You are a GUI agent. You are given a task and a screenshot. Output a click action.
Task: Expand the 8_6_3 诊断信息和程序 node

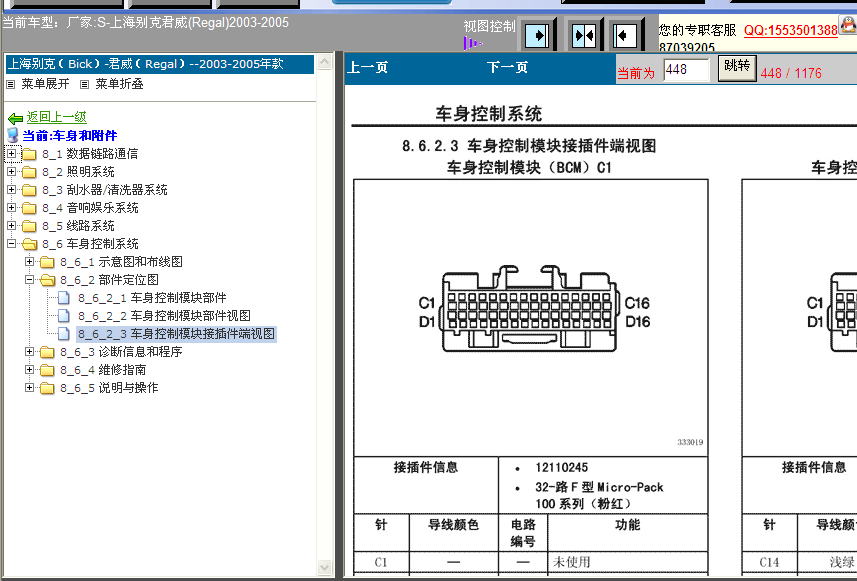coord(30,351)
